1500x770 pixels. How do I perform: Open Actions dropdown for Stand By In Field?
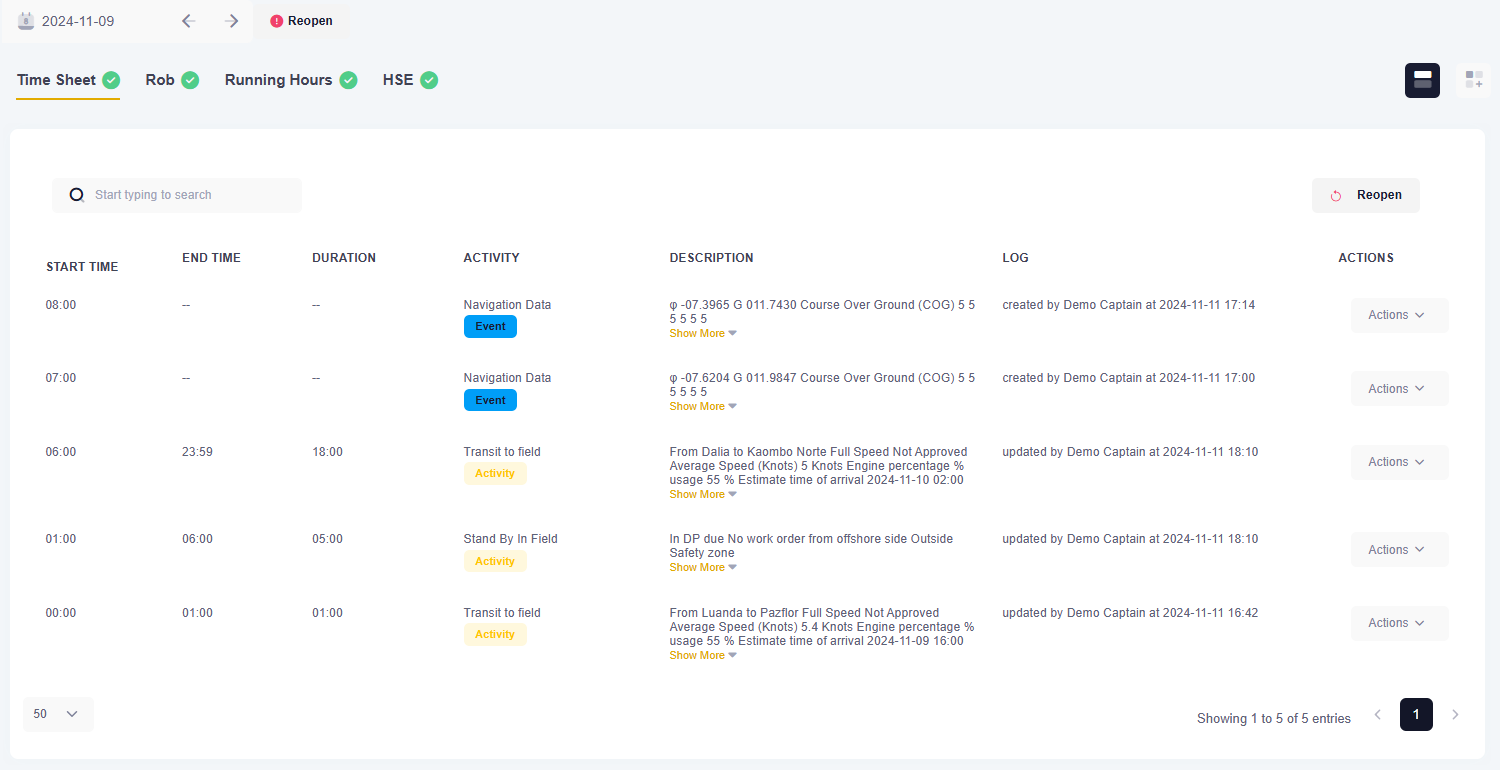click(x=1399, y=550)
